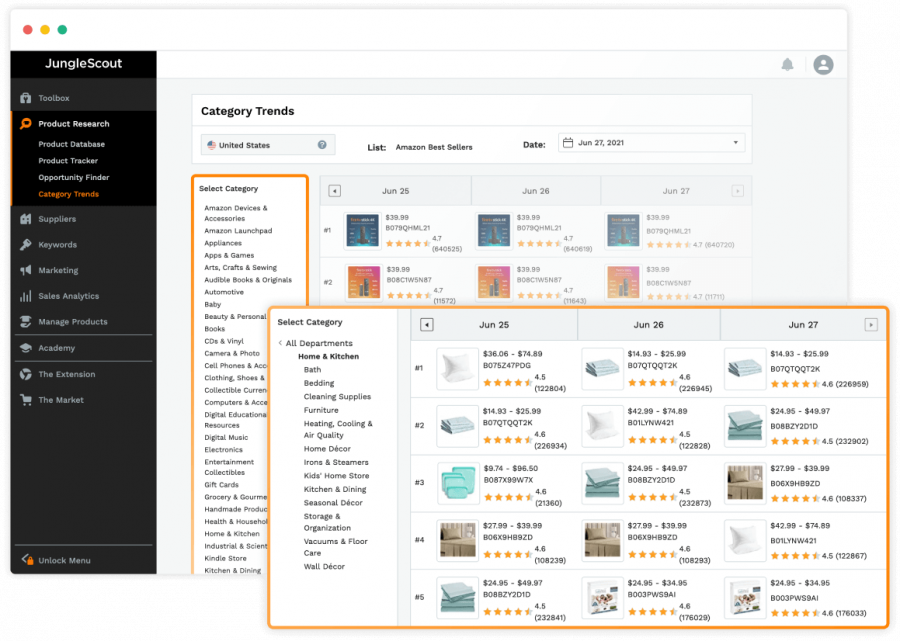Click the Marketing megaphone icon
Screen dimensions: 900x641
point(26,270)
